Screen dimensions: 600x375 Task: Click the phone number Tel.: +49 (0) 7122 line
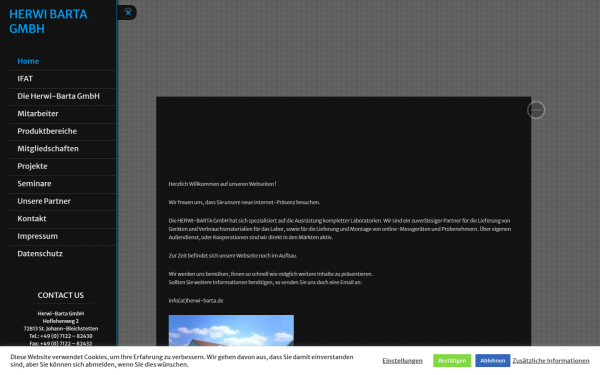click(60, 336)
